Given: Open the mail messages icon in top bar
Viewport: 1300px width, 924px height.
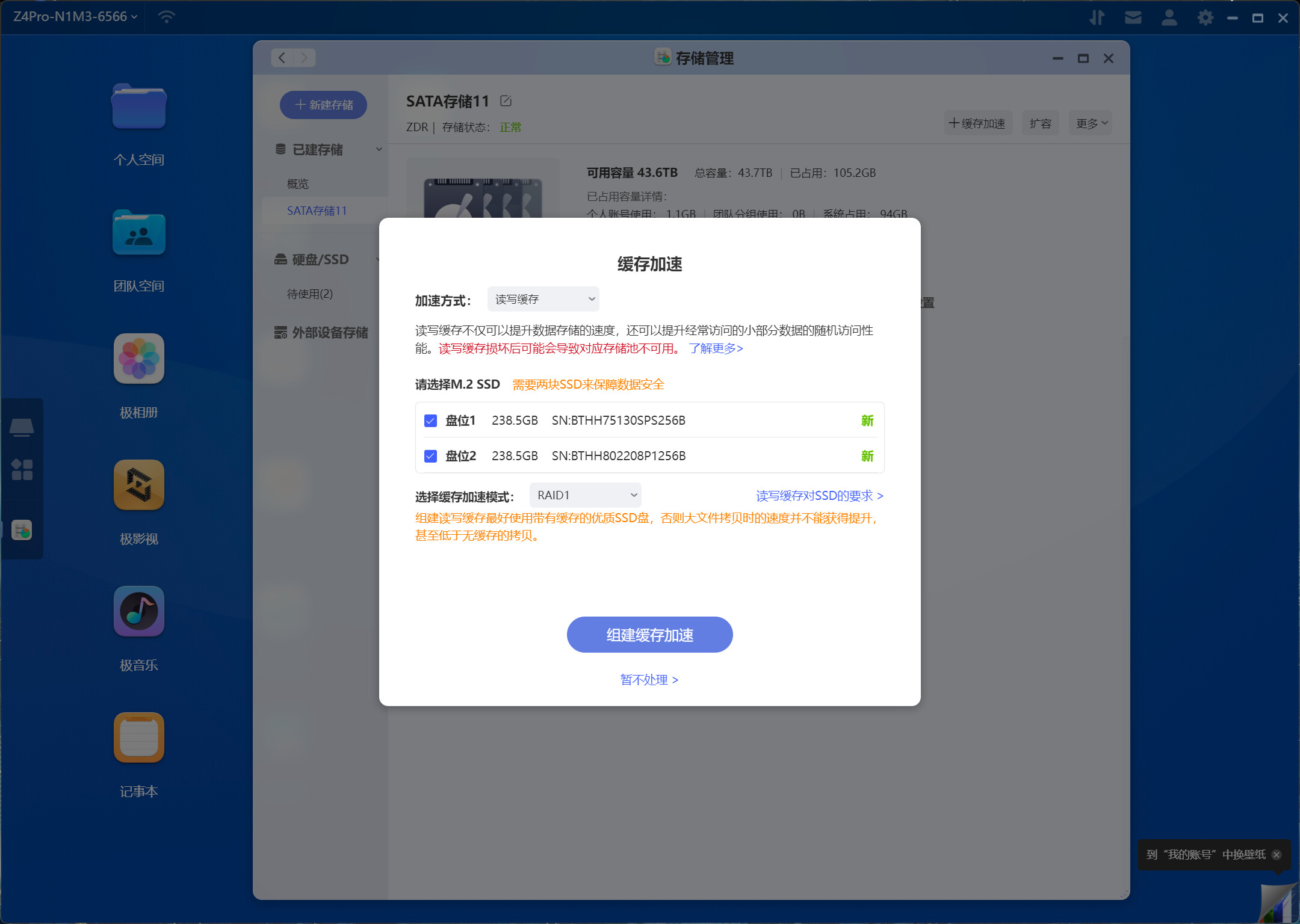Looking at the screenshot, I should pos(1133,17).
